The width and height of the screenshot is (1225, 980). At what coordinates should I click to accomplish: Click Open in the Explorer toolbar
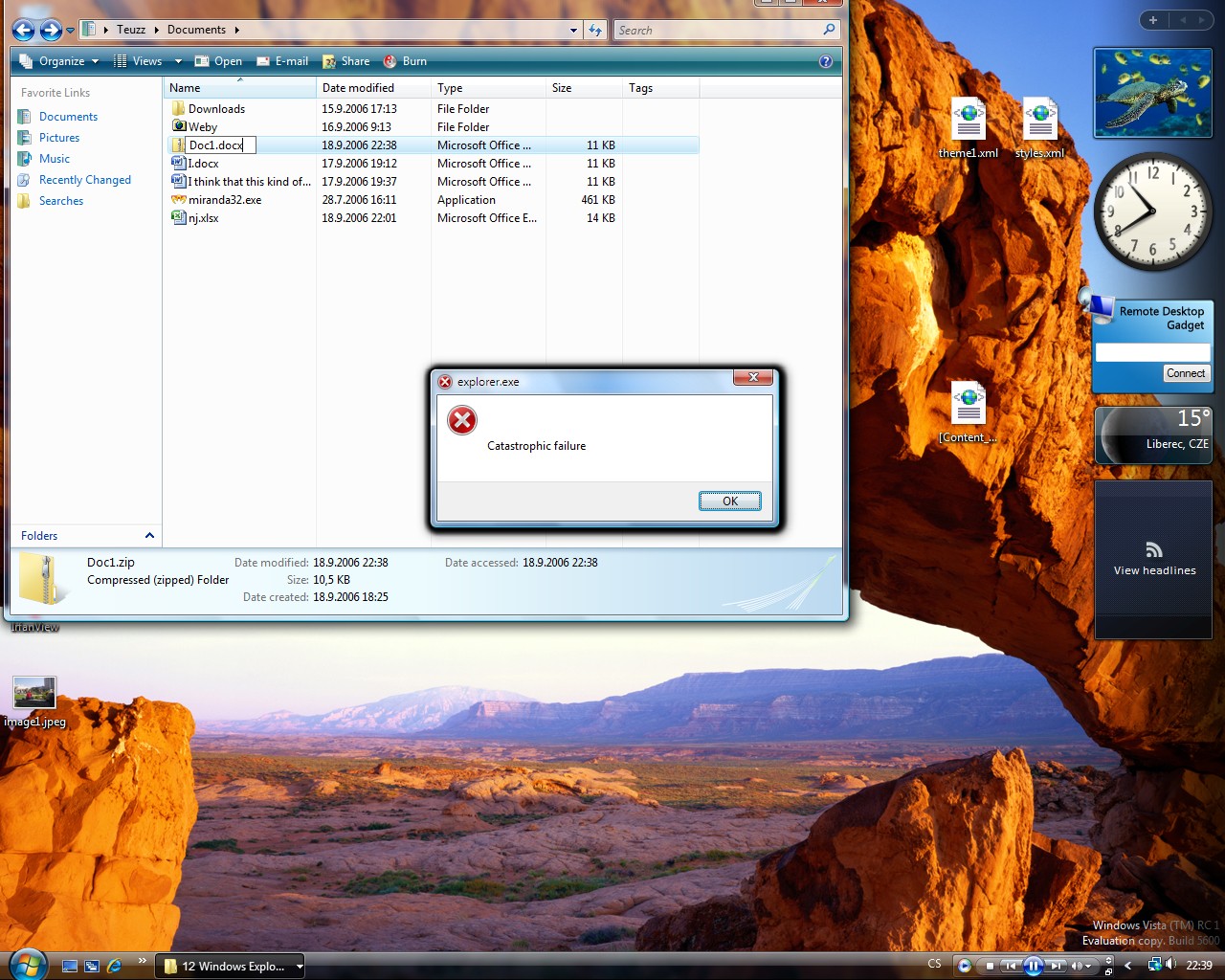pos(218,61)
